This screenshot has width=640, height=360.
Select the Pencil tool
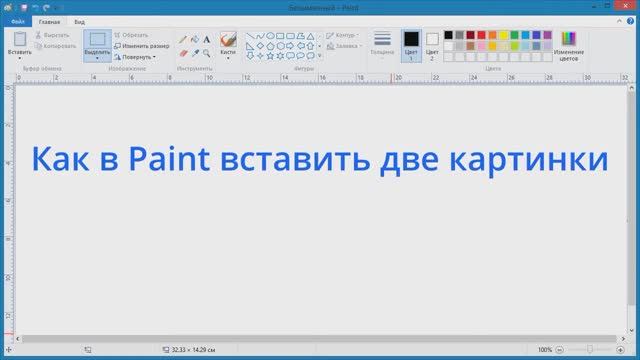click(182, 40)
